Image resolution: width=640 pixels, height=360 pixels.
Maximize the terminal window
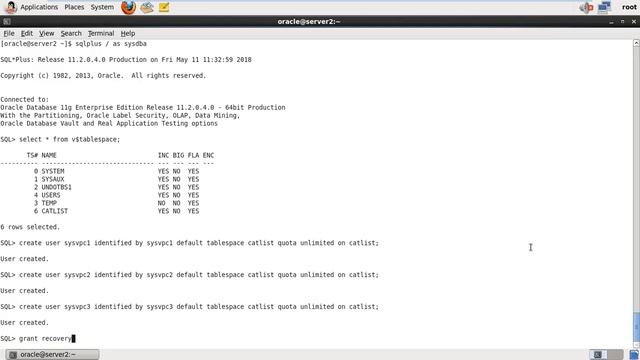click(622, 22)
